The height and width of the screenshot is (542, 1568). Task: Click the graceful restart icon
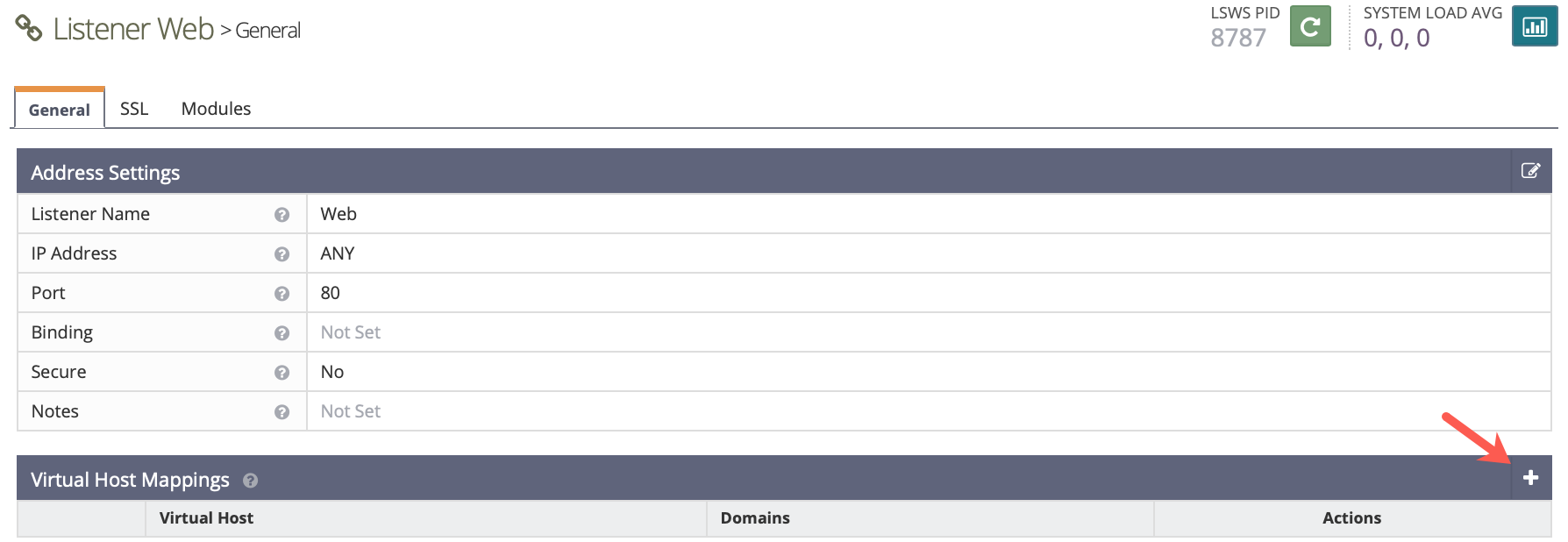coord(1310,26)
